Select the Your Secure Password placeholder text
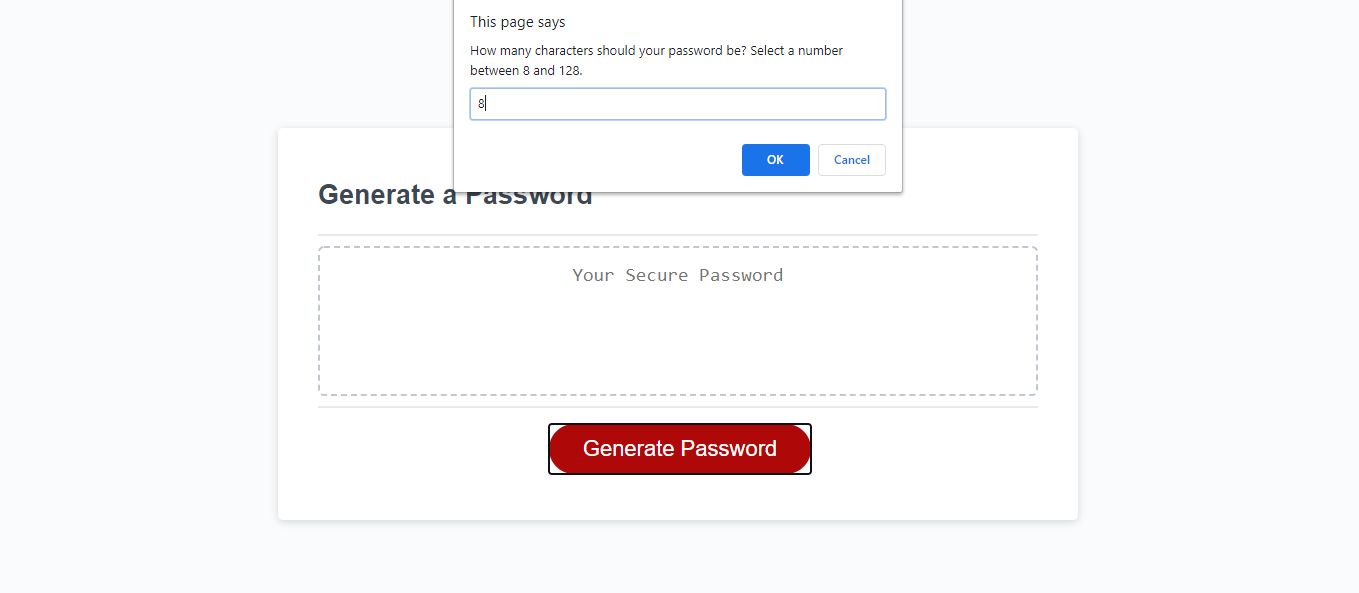The width and height of the screenshot is (1359, 593). (677, 274)
